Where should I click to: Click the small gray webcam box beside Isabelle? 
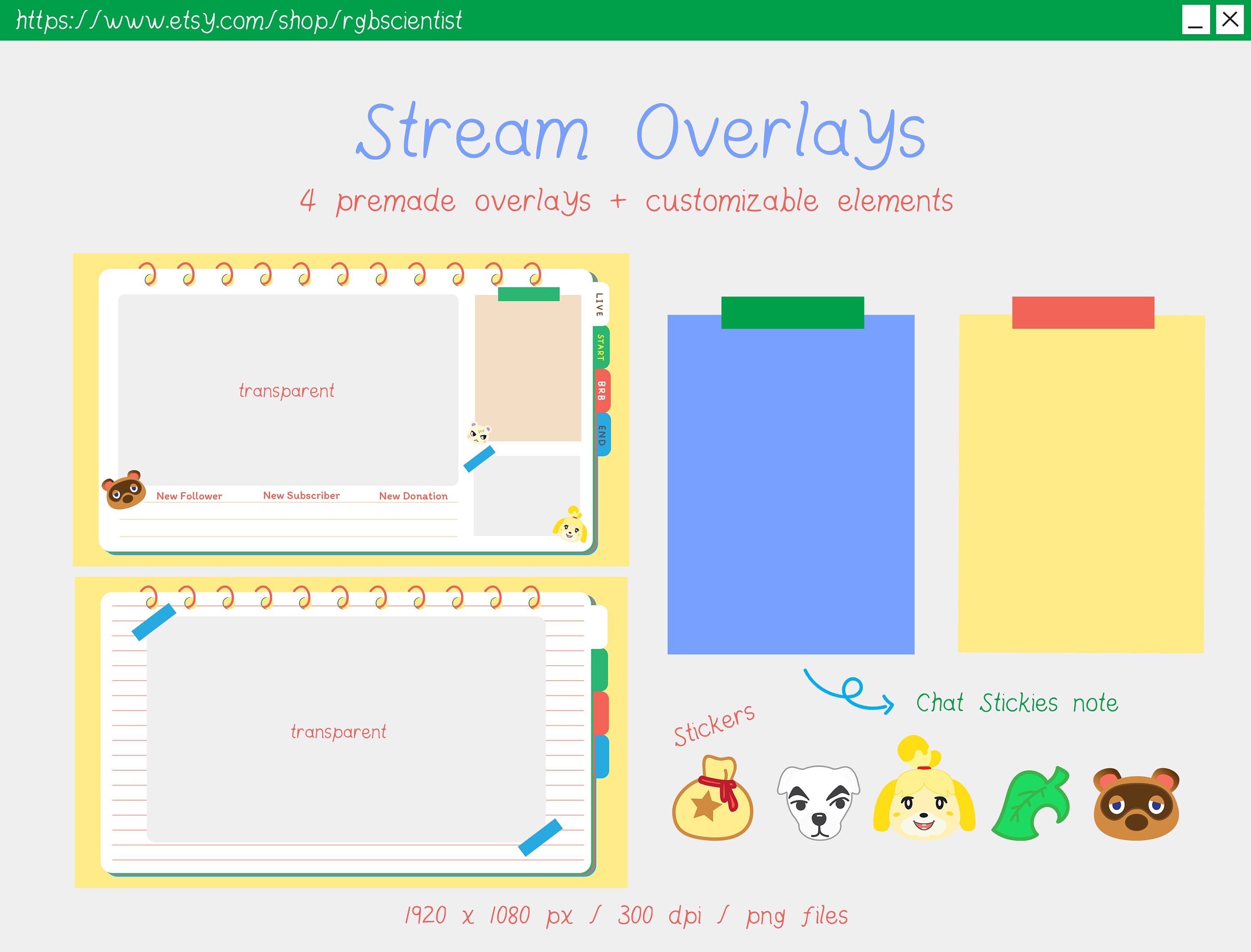pyautogui.click(x=527, y=496)
